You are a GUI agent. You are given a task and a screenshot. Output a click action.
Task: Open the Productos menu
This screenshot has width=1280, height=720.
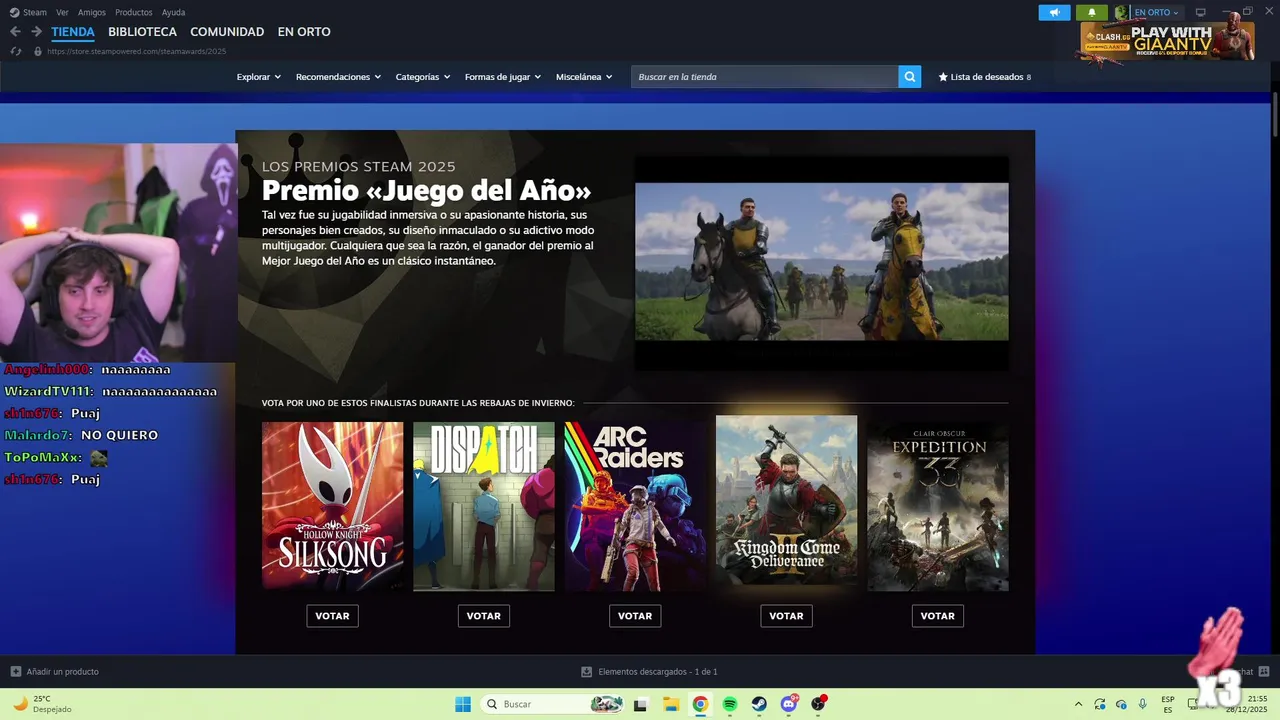click(x=134, y=12)
